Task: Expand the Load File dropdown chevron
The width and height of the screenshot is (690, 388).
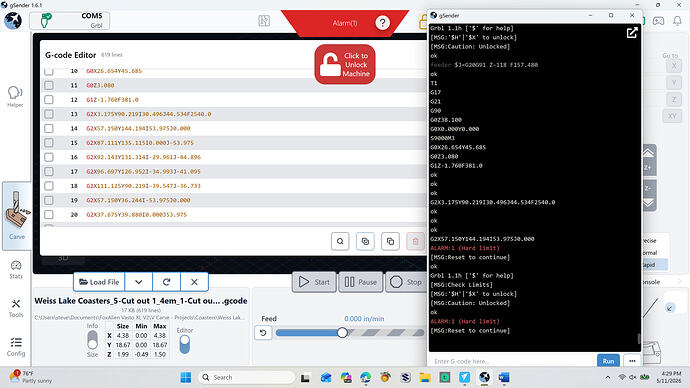Action: 139,282
